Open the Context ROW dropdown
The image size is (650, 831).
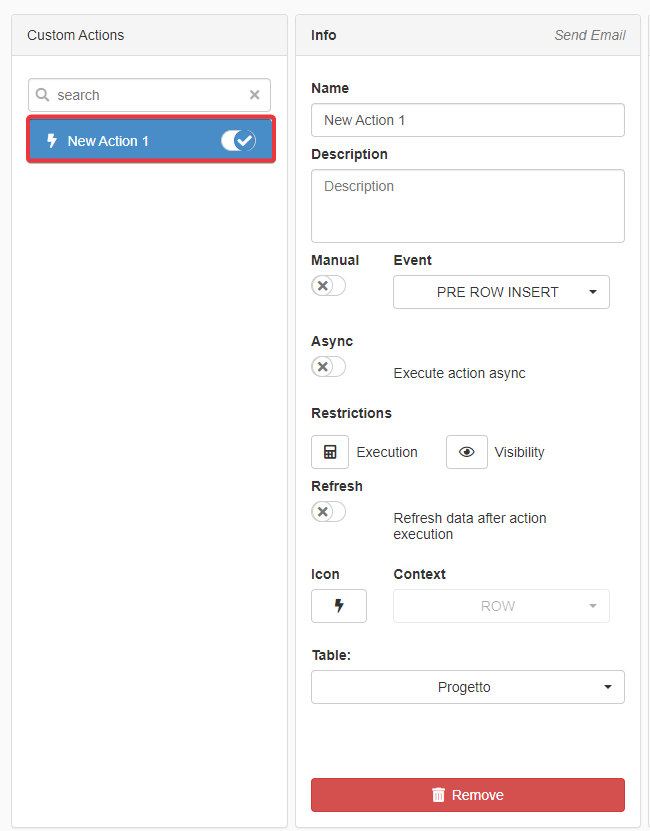pos(501,606)
